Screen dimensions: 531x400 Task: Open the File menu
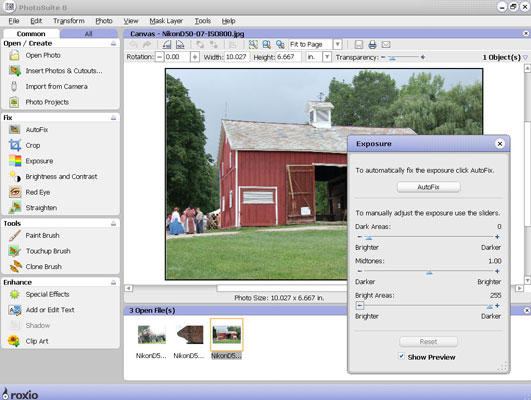[x=14, y=21]
